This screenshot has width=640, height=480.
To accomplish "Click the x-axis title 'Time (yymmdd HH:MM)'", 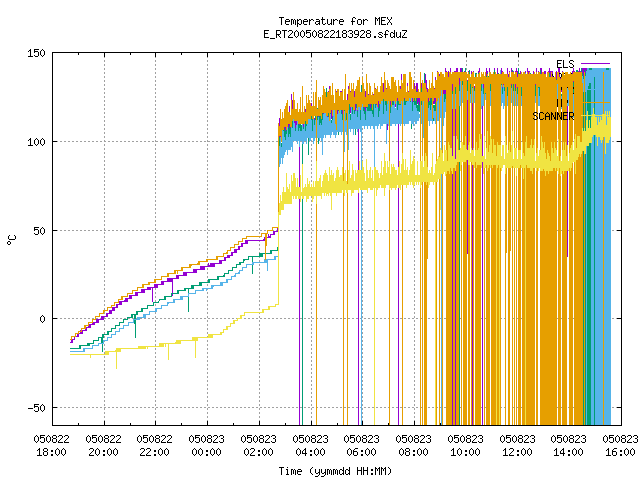I will pos(335,471).
